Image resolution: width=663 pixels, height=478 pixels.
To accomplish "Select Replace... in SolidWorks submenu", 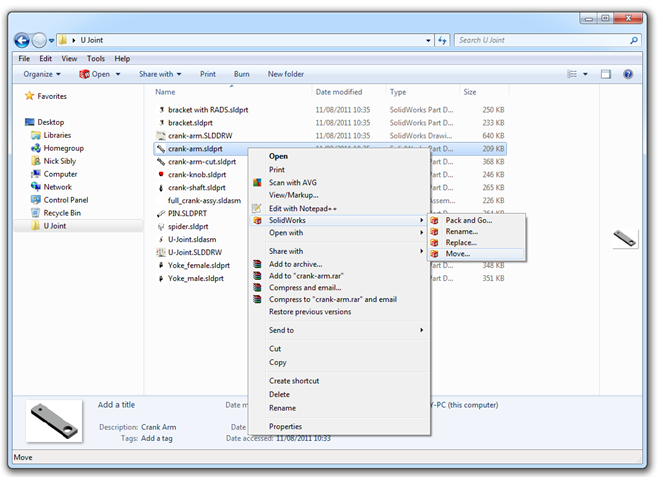I will [461, 242].
